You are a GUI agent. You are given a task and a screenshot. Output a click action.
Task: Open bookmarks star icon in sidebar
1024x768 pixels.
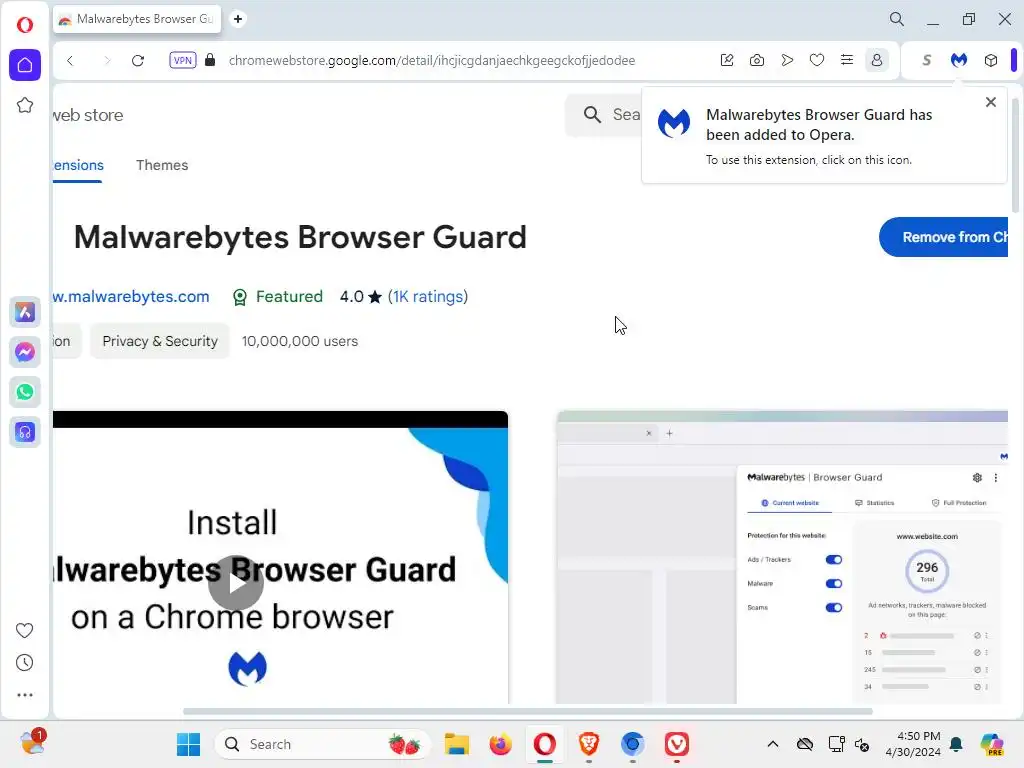25,105
